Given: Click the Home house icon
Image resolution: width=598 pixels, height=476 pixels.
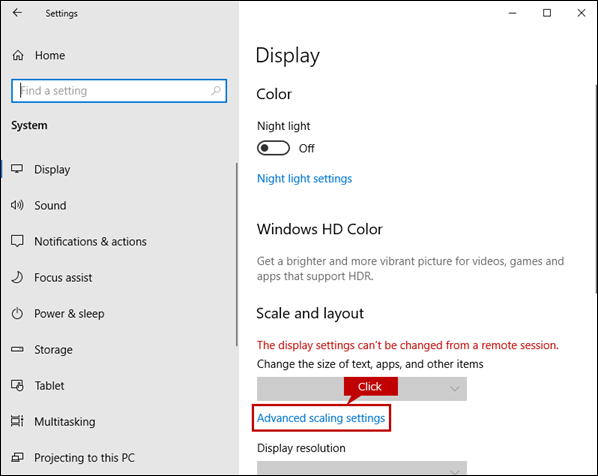Looking at the screenshot, I should coord(18,55).
